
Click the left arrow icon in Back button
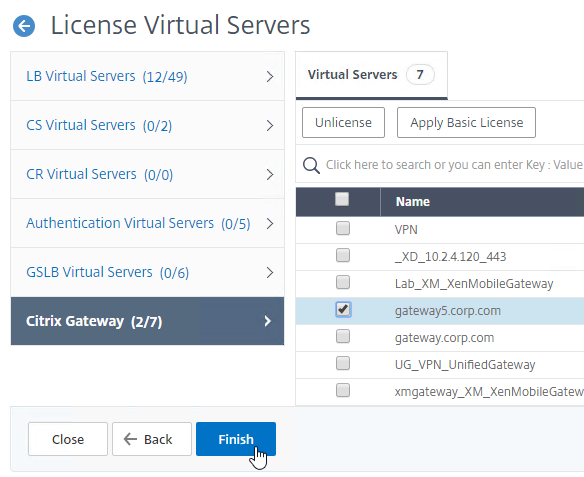click(130, 439)
